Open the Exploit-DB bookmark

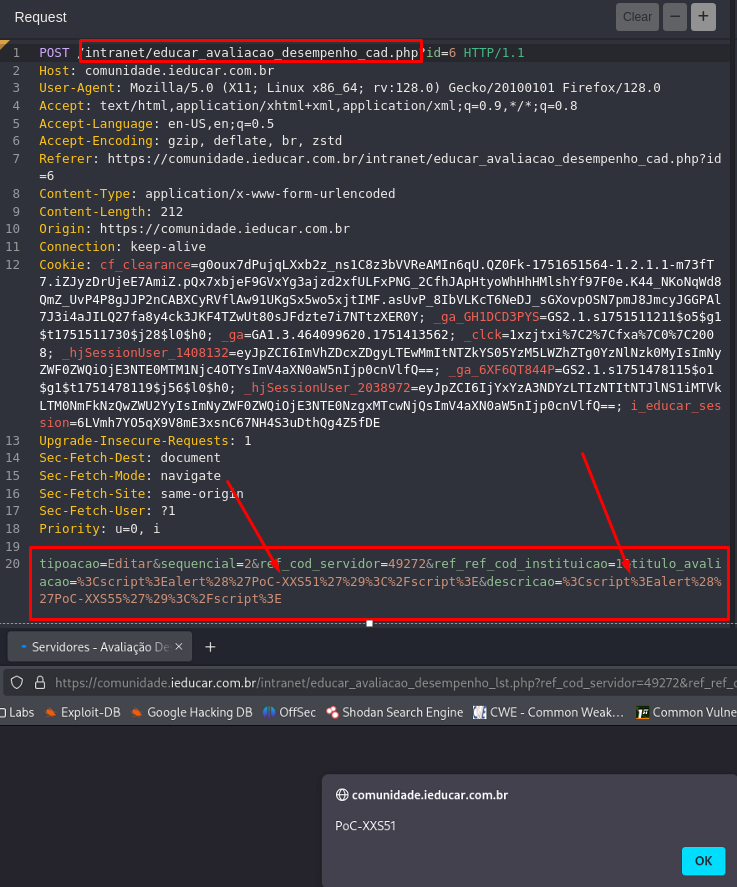83,712
